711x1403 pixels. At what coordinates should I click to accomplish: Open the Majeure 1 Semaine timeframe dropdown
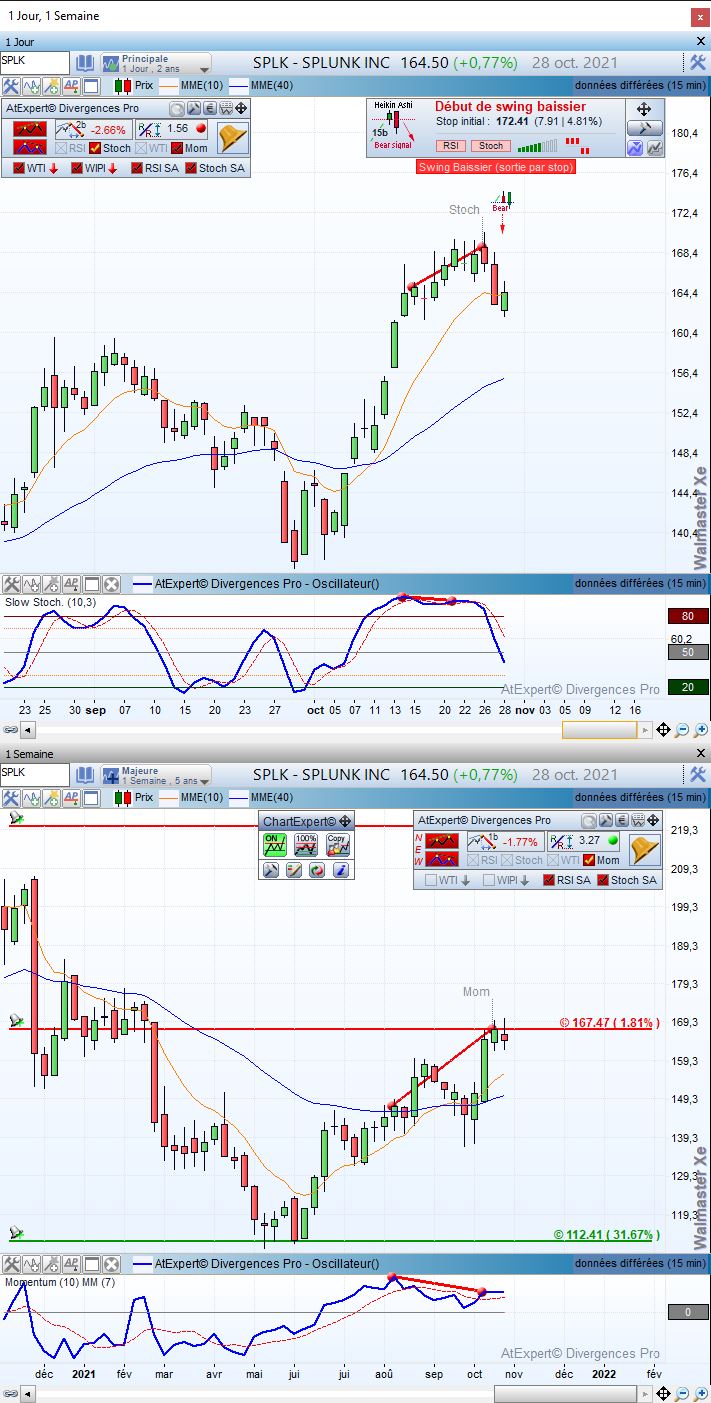[156, 775]
